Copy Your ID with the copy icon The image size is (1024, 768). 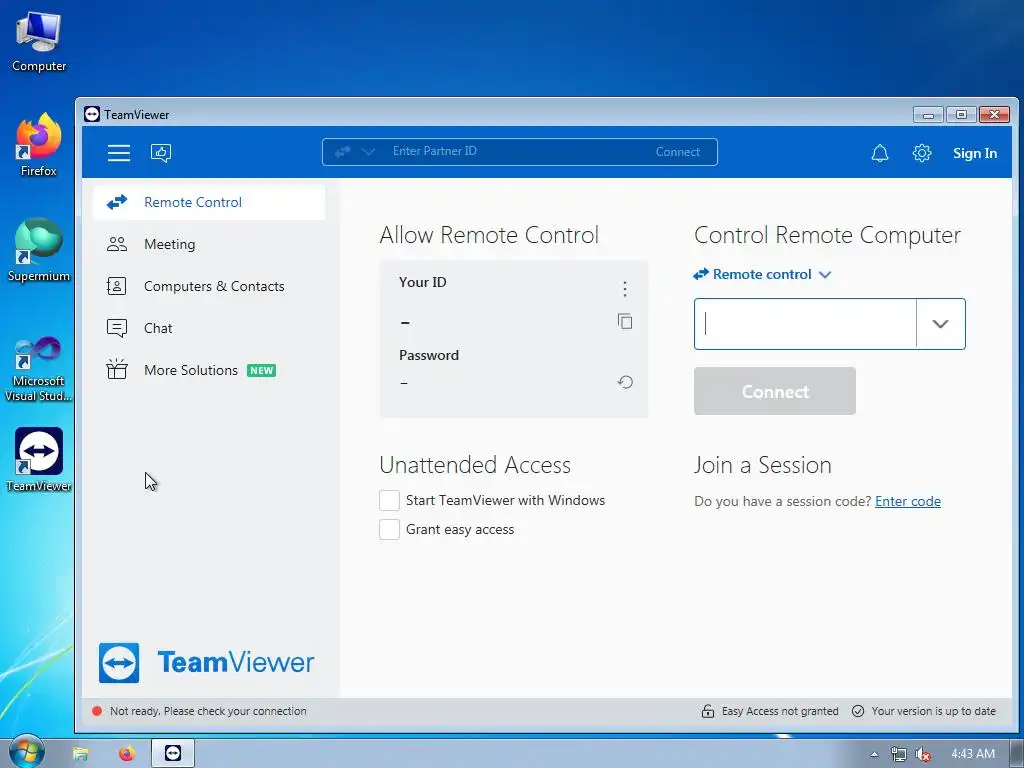(625, 321)
